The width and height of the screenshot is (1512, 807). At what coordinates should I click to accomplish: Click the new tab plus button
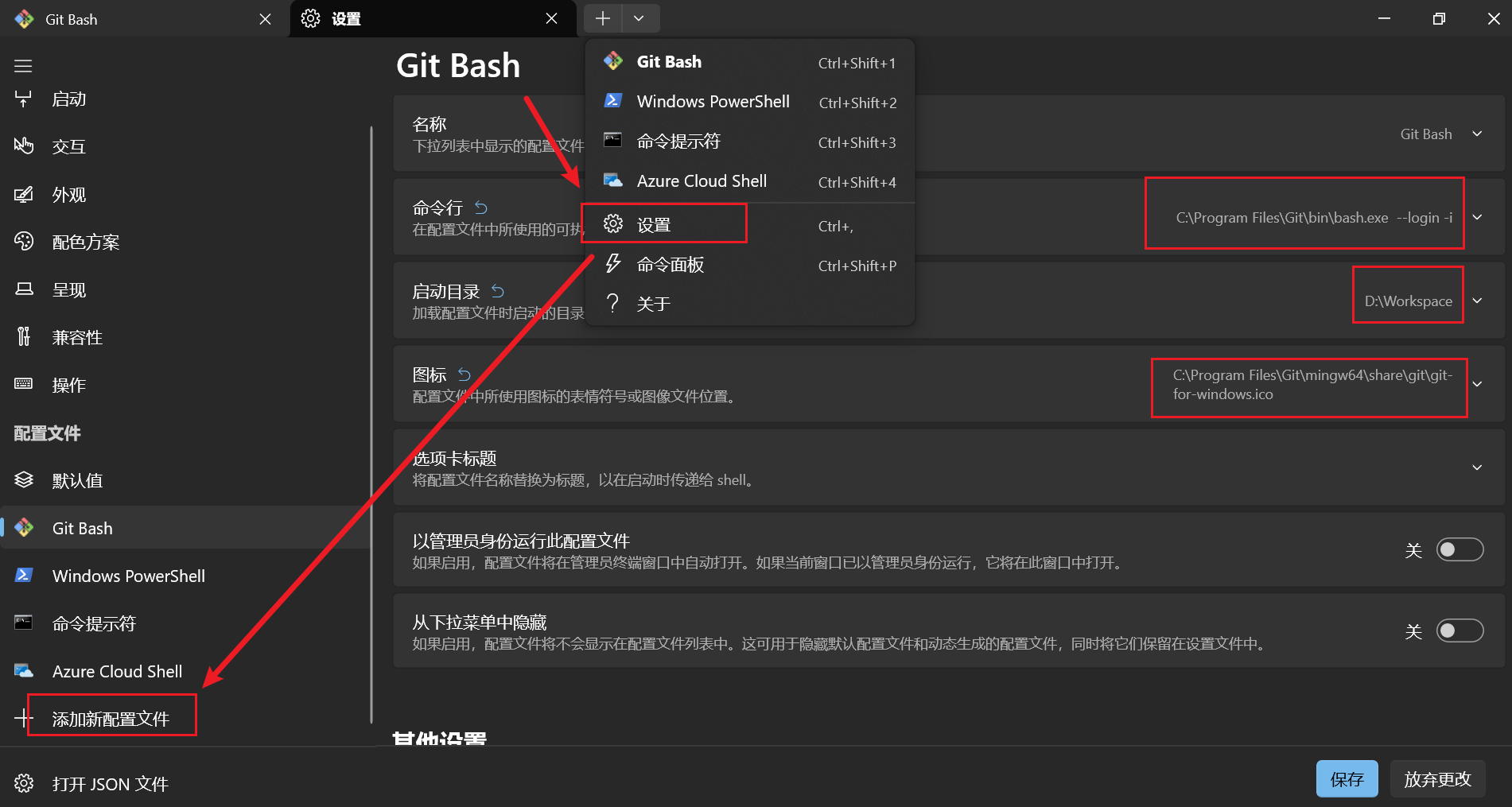coord(603,18)
